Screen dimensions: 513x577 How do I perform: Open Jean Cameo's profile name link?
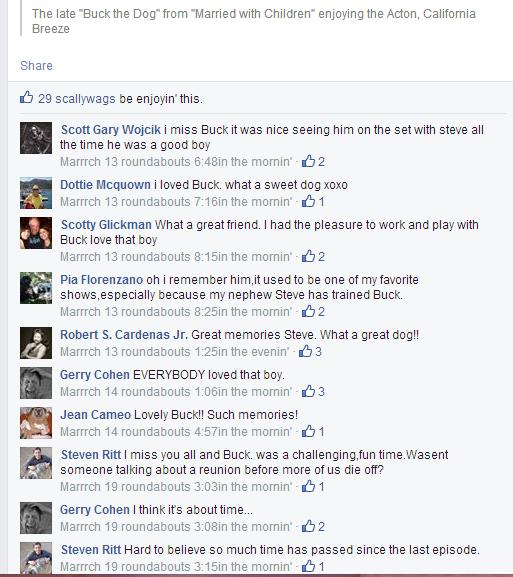95,415
